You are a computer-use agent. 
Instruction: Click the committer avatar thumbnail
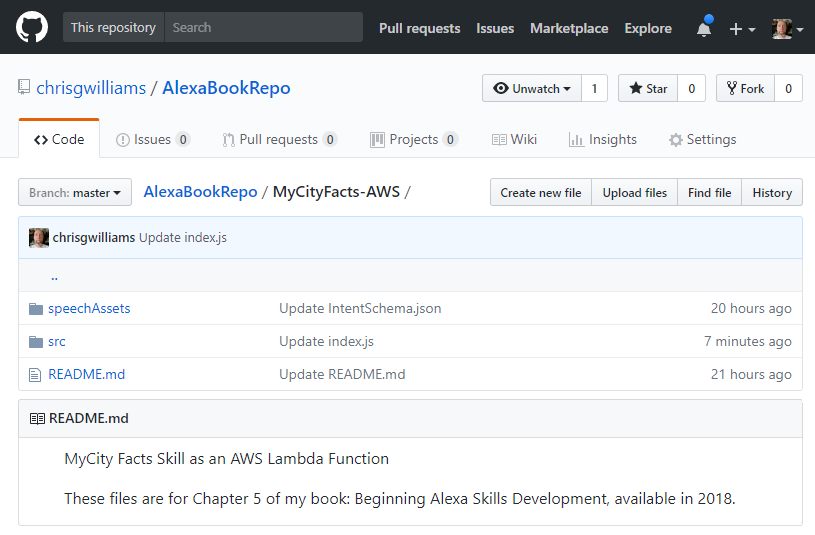click(39, 237)
